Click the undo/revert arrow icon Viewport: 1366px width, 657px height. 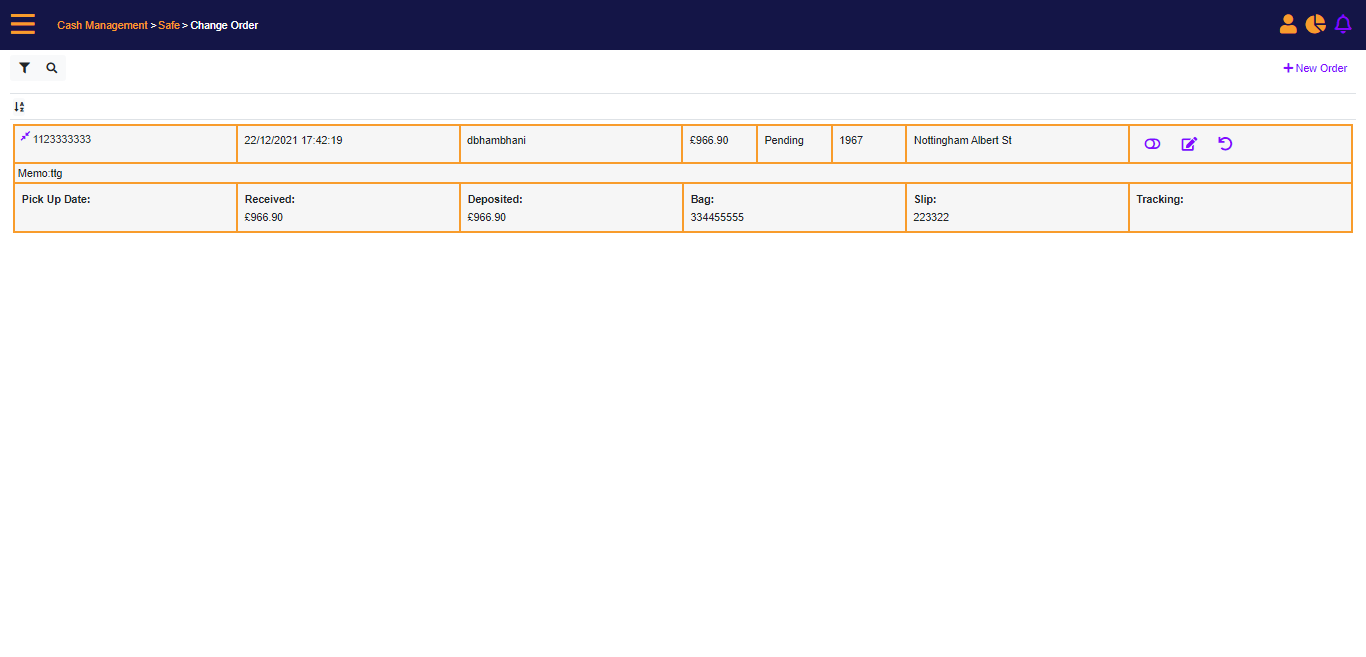[1225, 144]
